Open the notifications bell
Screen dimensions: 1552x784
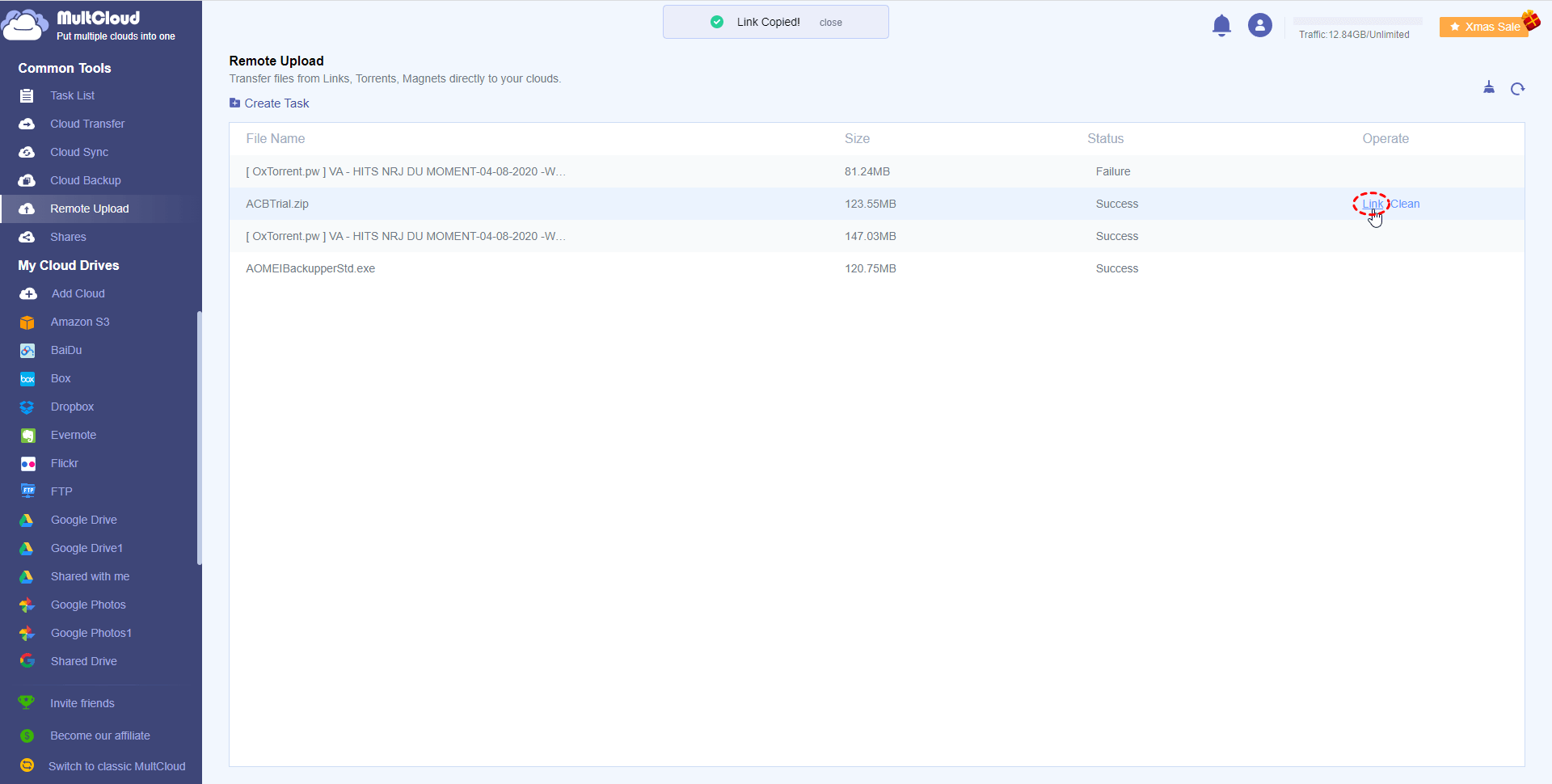(x=1221, y=26)
